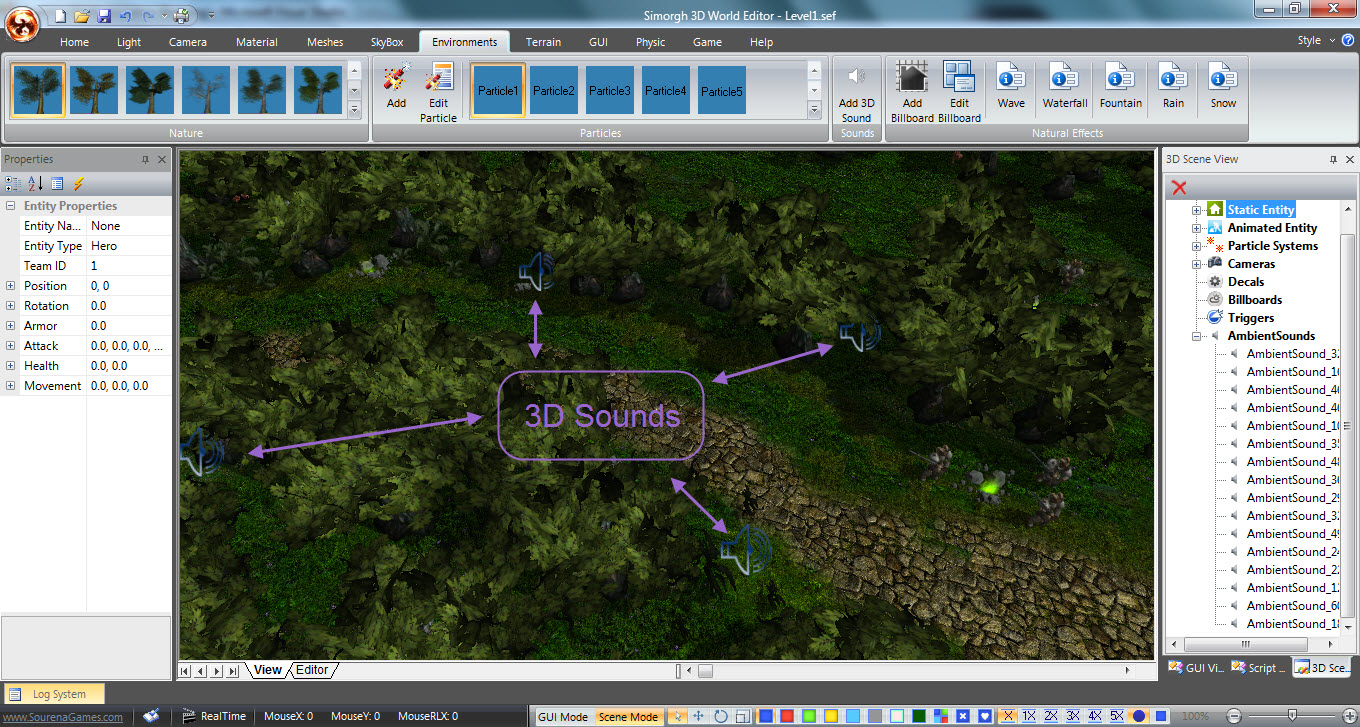
Task: Switch to GUI Mode
Action: tap(563, 717)
